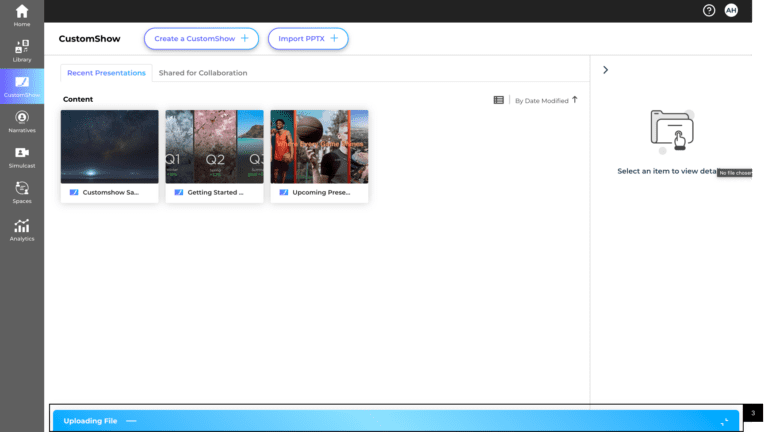This screenshot has width=768, height=432.
Task: Switch to list view icon
Action: pos(499,100)
